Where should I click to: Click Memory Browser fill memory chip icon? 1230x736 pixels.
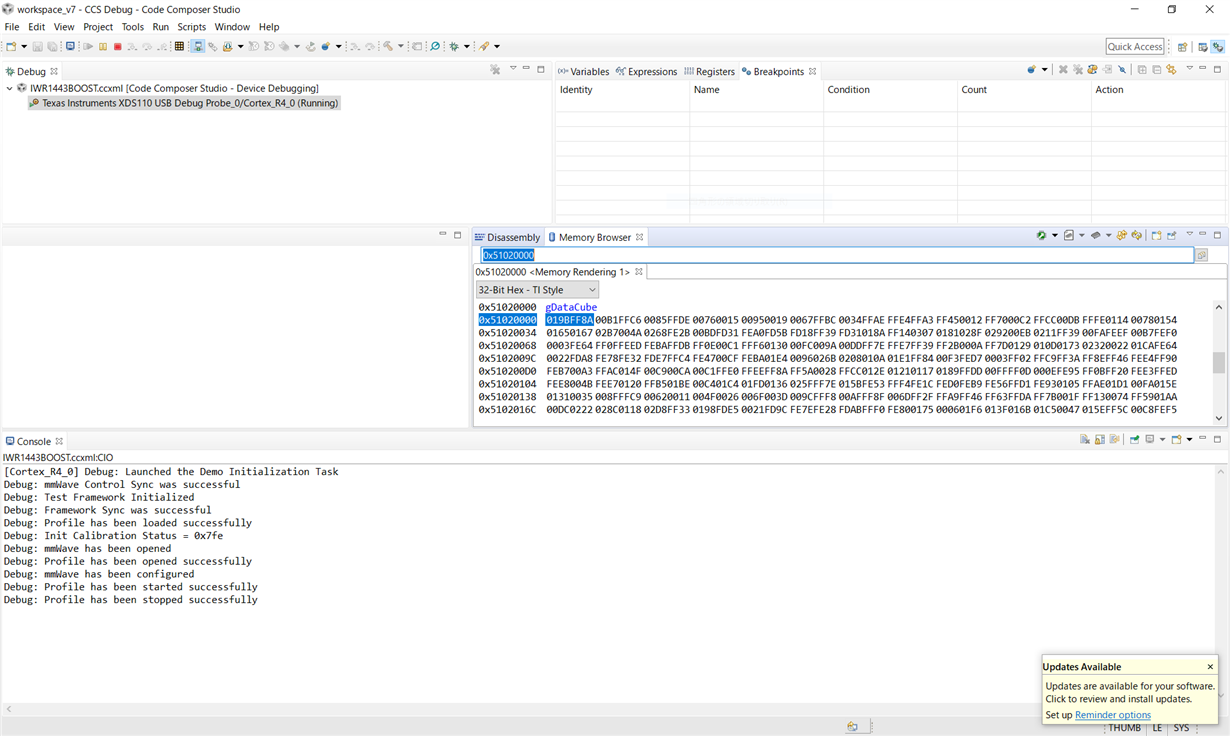(x=1096, y=235)
